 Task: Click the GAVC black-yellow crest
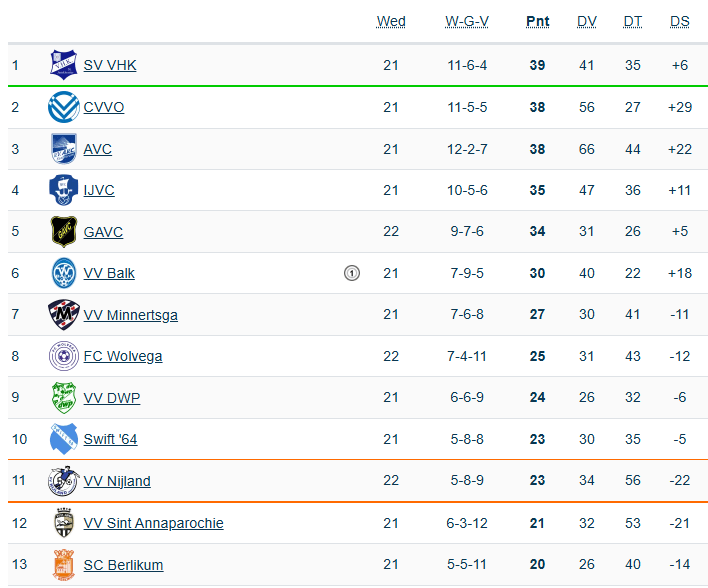tap(64, 232)
